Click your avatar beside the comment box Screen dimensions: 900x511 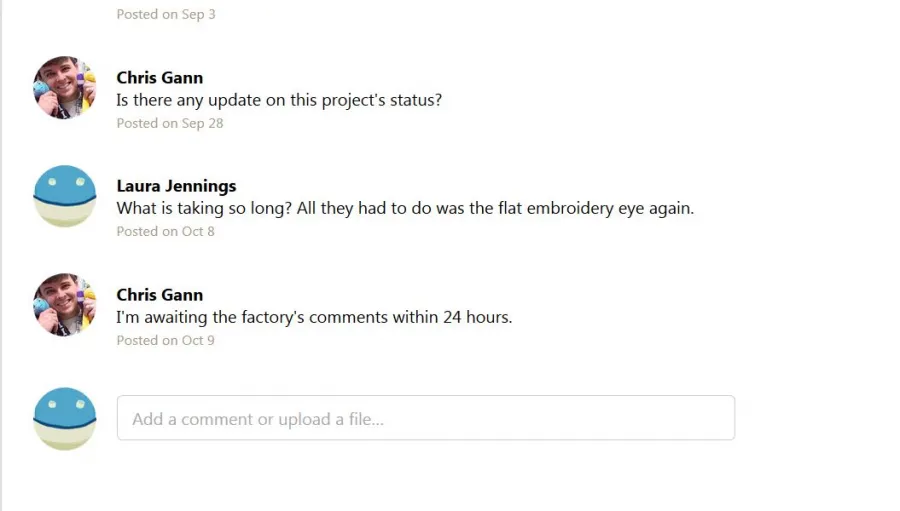[65, 418]
